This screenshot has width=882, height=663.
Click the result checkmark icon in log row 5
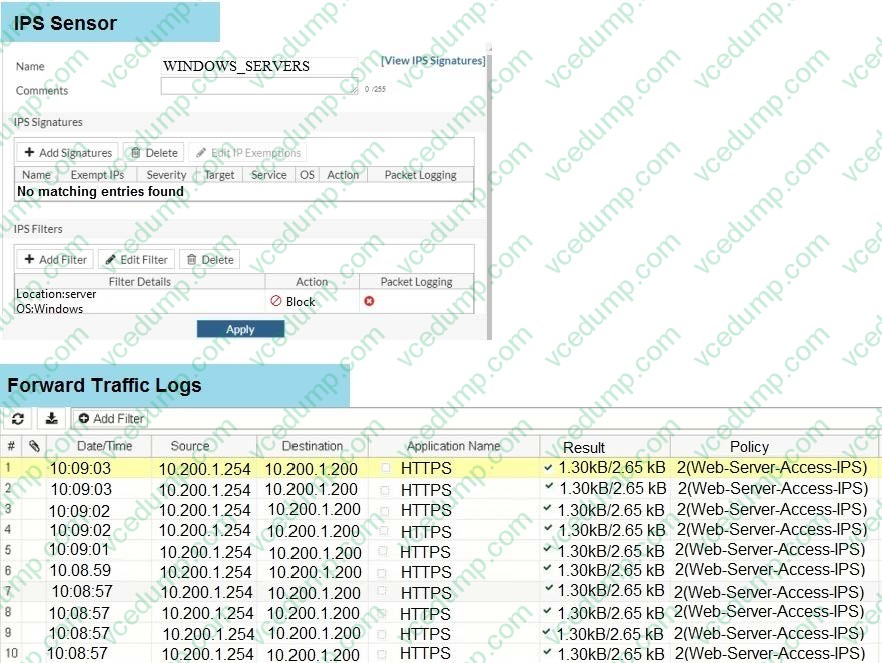[x=548, y=549]
